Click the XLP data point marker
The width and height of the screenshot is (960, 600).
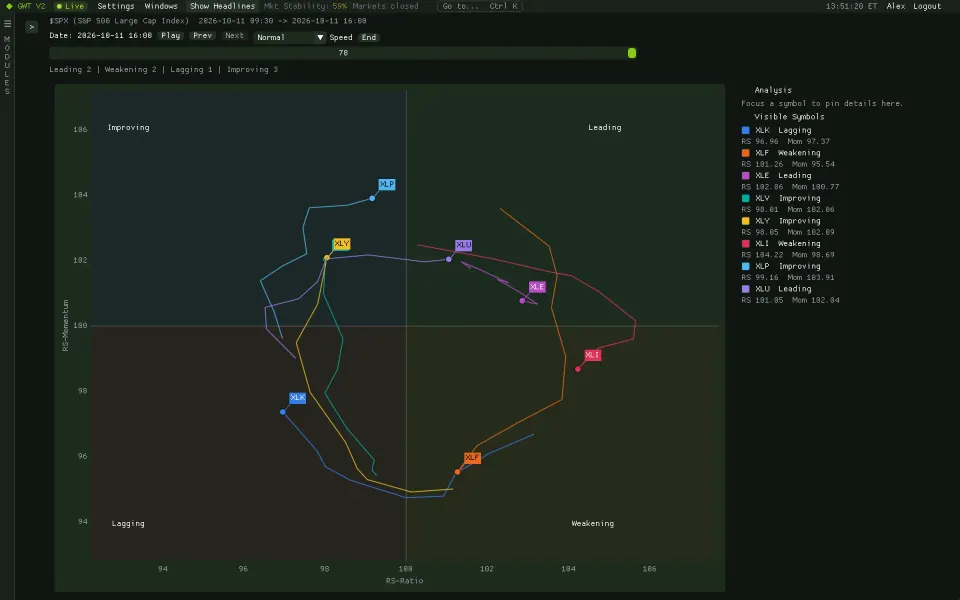(x=372, y=198)
